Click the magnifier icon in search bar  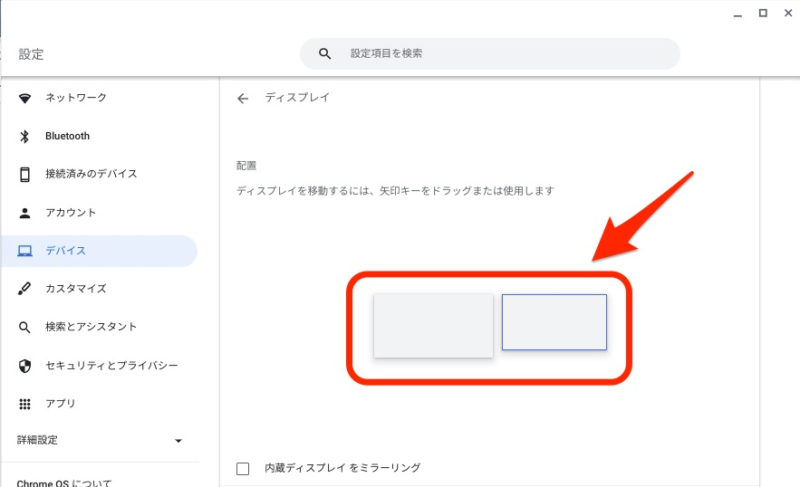pos(324,54)
